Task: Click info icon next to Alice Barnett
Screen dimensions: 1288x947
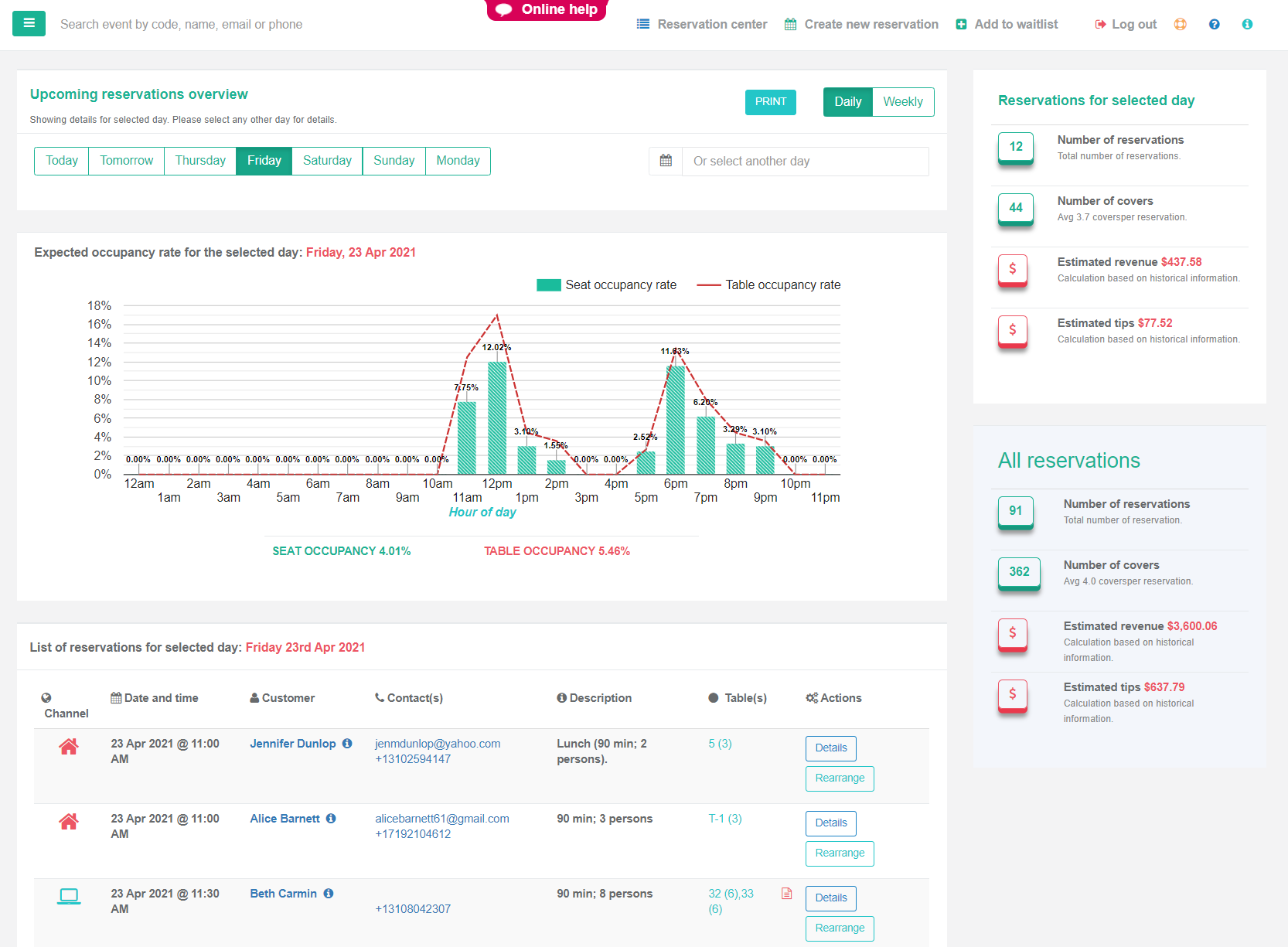Action: point(331,819)
